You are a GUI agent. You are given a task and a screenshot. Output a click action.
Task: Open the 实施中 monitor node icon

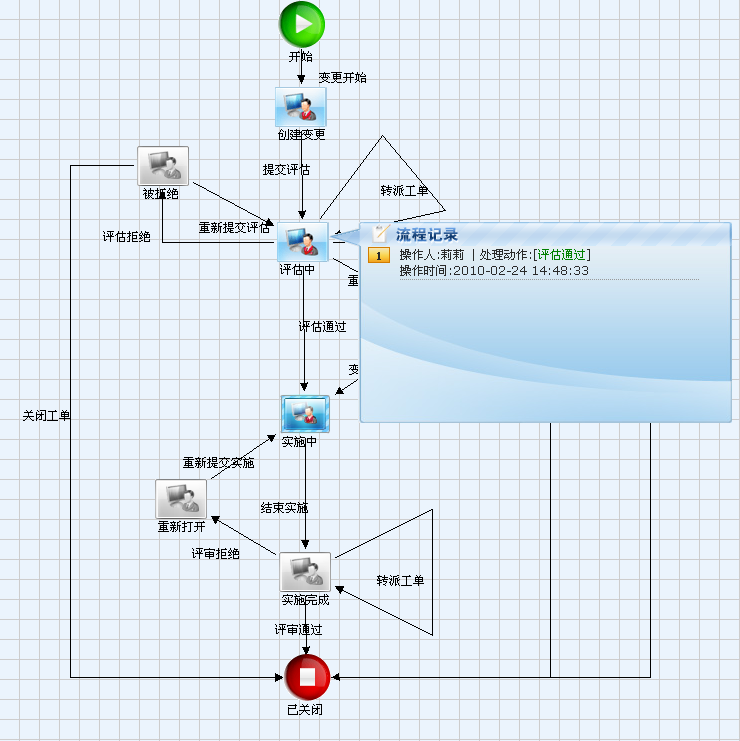(x=304, y=414)
